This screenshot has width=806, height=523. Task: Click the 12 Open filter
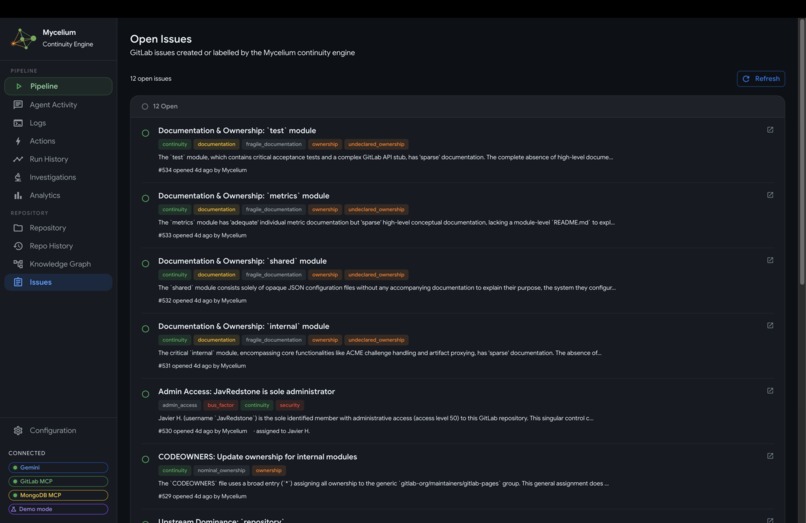coord(159,106)
